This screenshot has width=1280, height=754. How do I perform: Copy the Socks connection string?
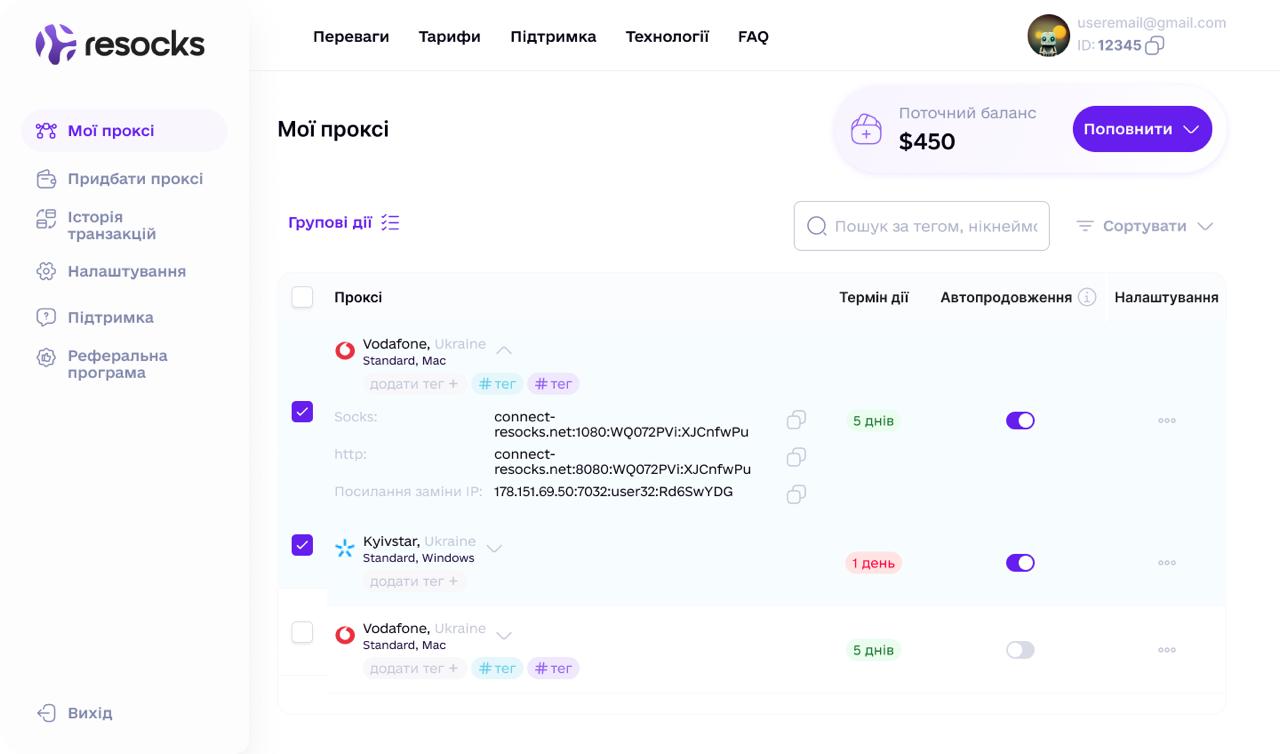point(796,420)
